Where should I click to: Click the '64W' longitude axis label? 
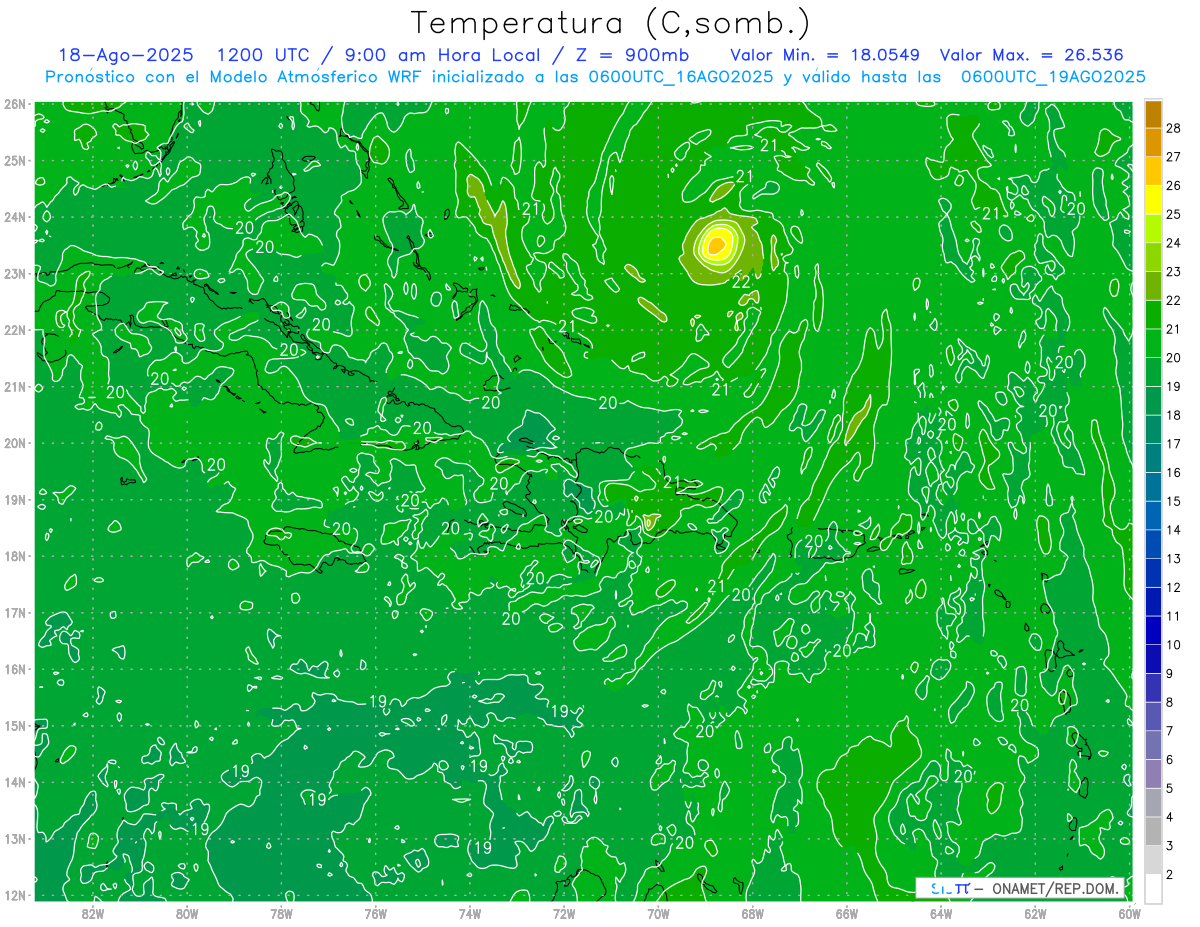[x=941, y=912]
